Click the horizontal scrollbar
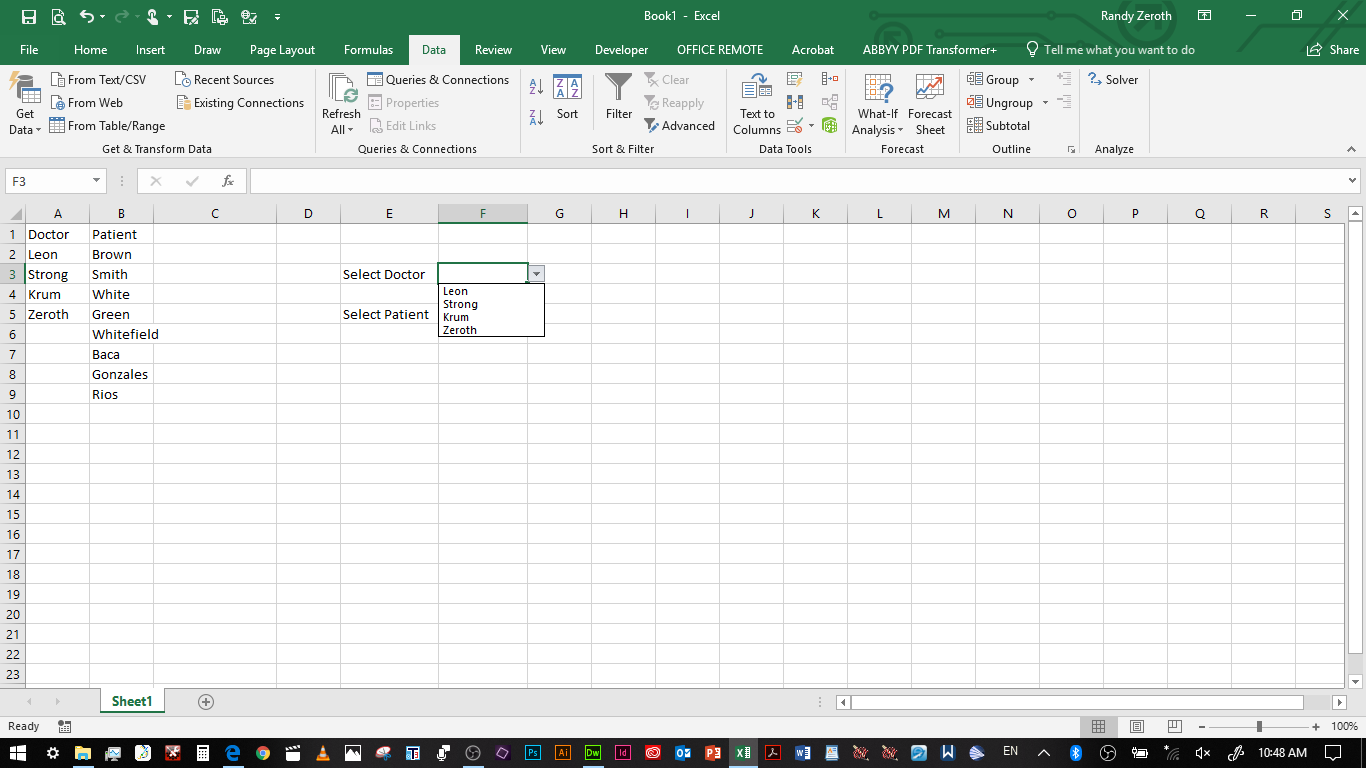This screenshot has height=768, width=1366. click(1077, 702)
